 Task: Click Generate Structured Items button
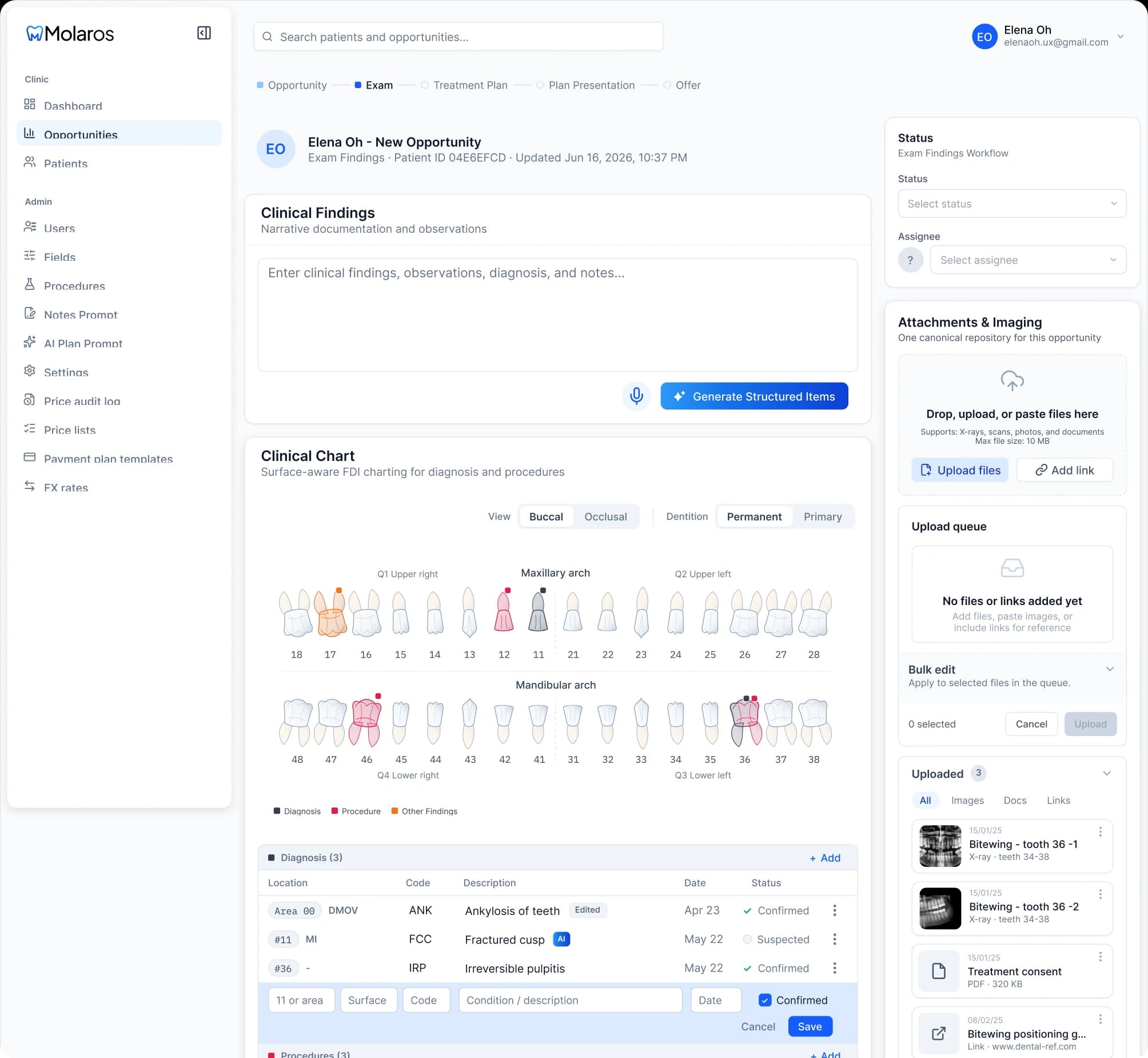[754, 396]
